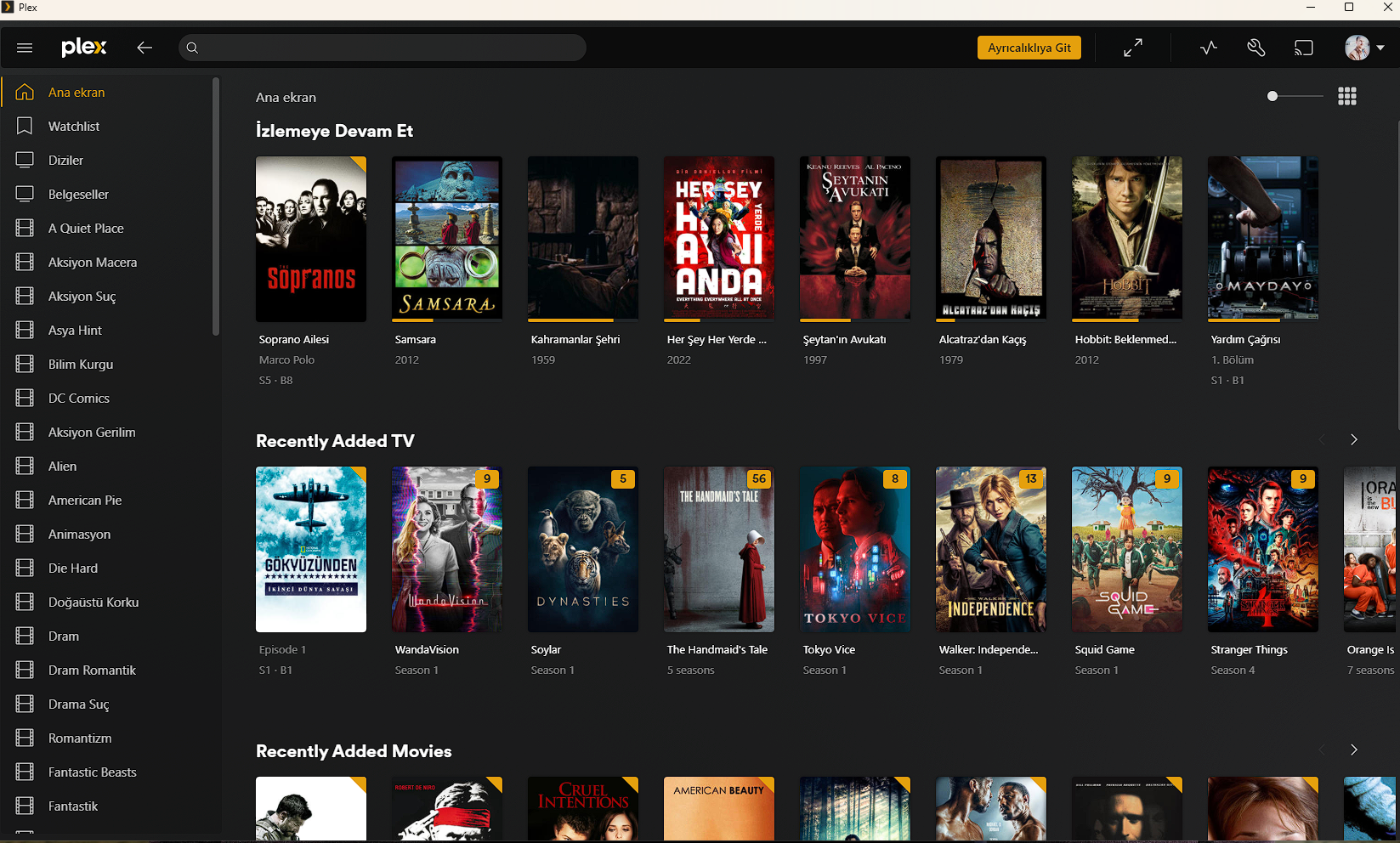Enter fullscreen with the expand arrows icon

[x=1133, y=48]
